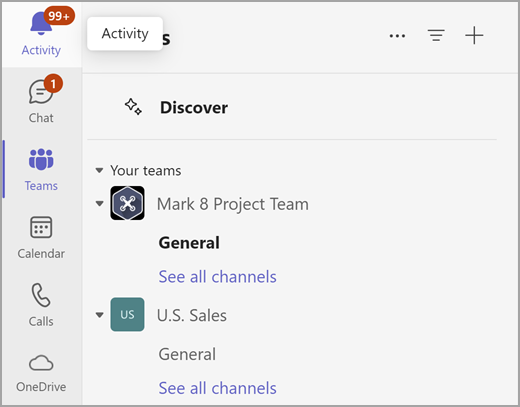This screenshot has width=520, height=407.
Task: Click the Your teams heading text
Action: [x=146, y=171]
